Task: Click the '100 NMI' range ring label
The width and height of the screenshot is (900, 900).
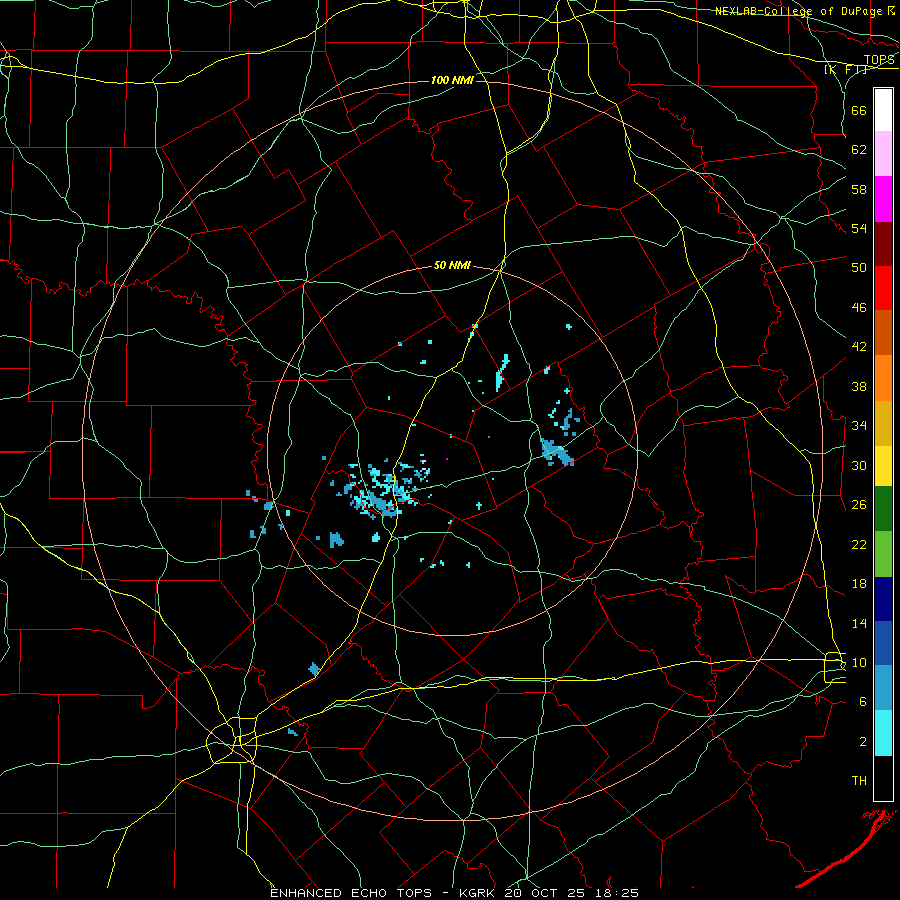Action: point(452,80)
